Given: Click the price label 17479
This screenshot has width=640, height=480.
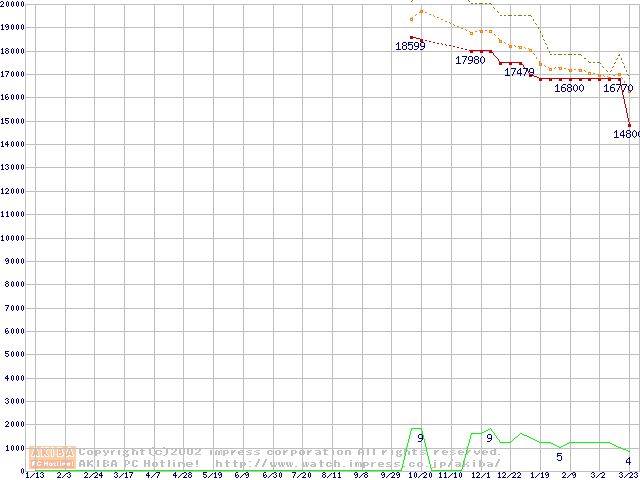Looking at the screenshot, I should click(519, 72).
